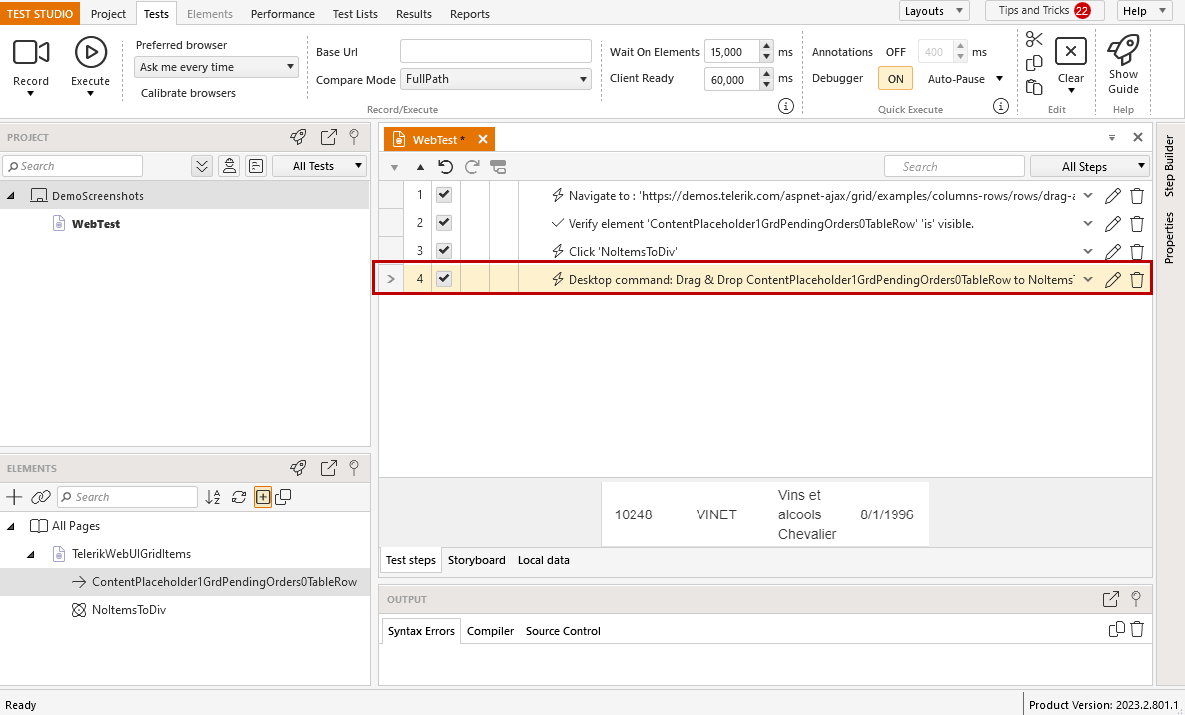Open the Compare Mode FullPath dropdown
This screenshot has width=1185, height=715.
pos(496,79)
